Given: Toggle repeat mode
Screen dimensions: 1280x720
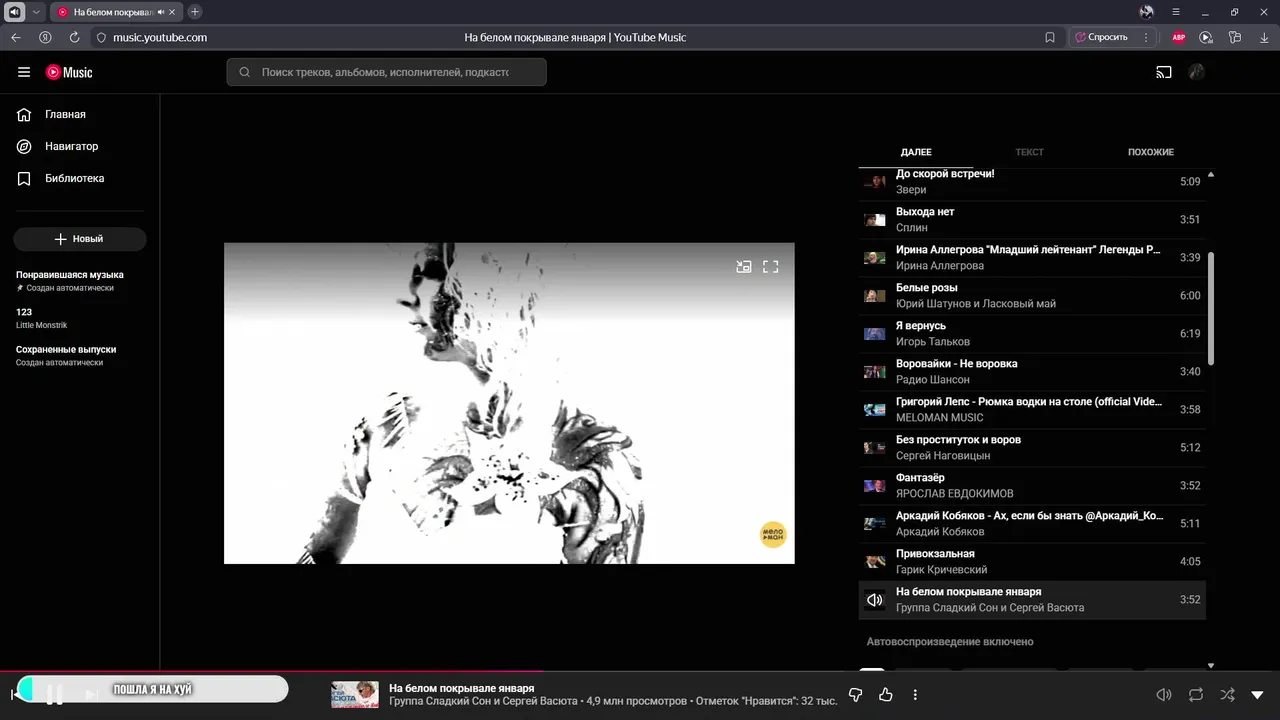Looking at the screenshot, I should coord(1196,695).
